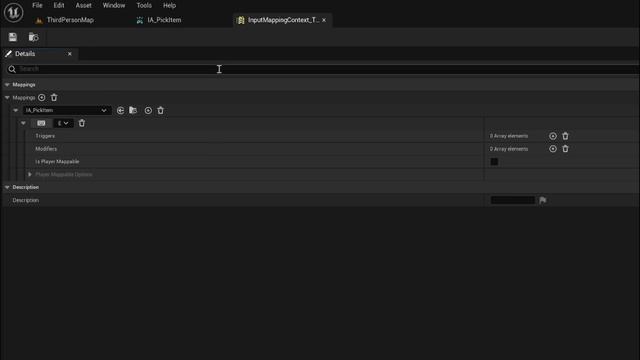The image size is (640, 360).
Task: Open the Help menu
Action: (169, 5)
